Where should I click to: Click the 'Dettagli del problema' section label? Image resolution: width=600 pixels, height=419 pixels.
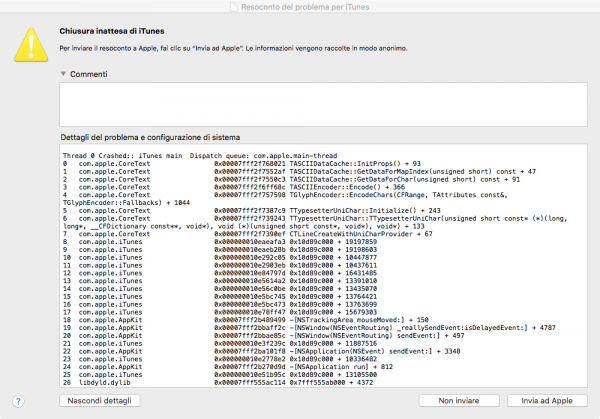(x=148, y=136)
